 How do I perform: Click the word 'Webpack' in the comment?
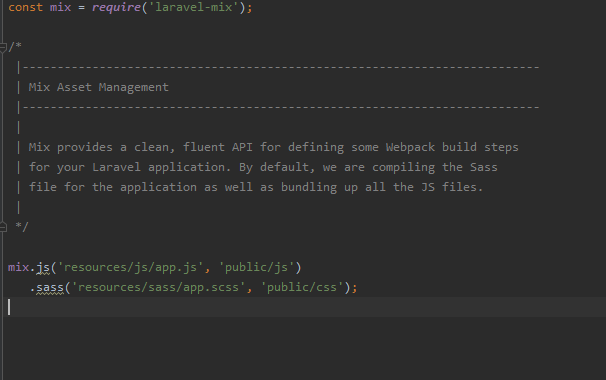[x=410, y=147]
